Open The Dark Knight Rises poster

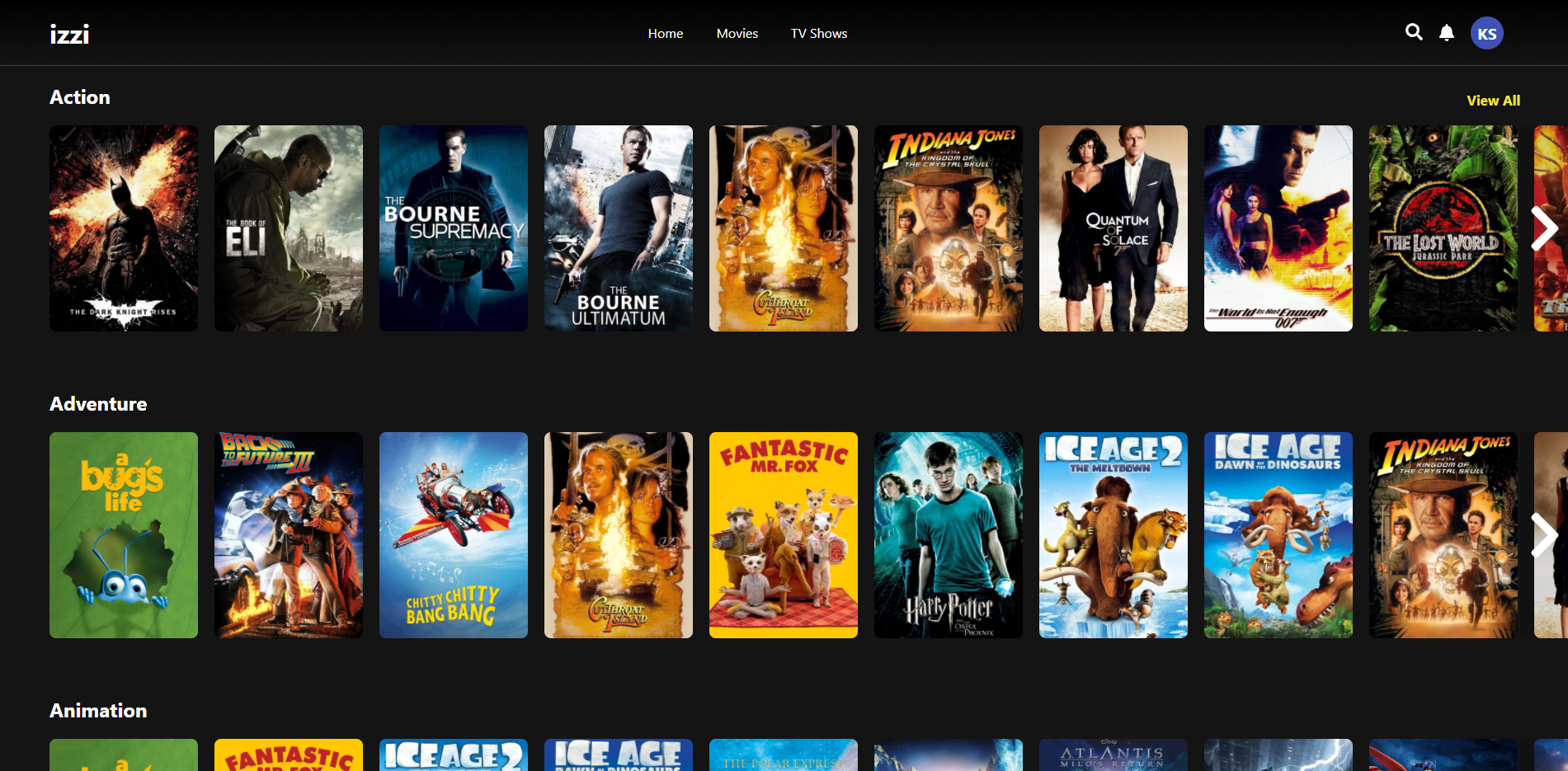pyautogui.click(x=124, y=228)
